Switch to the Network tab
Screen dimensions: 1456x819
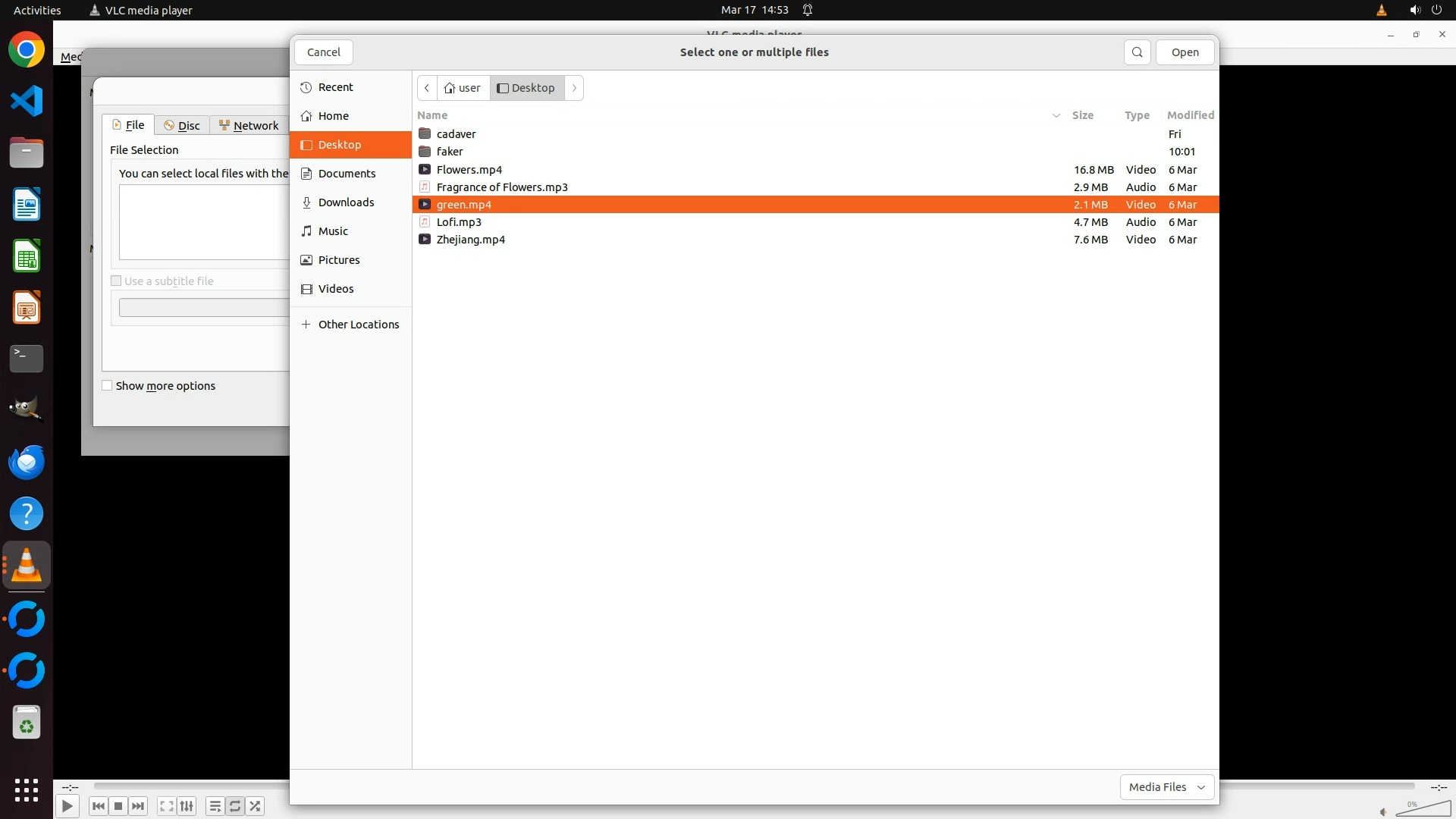[249, 126]
